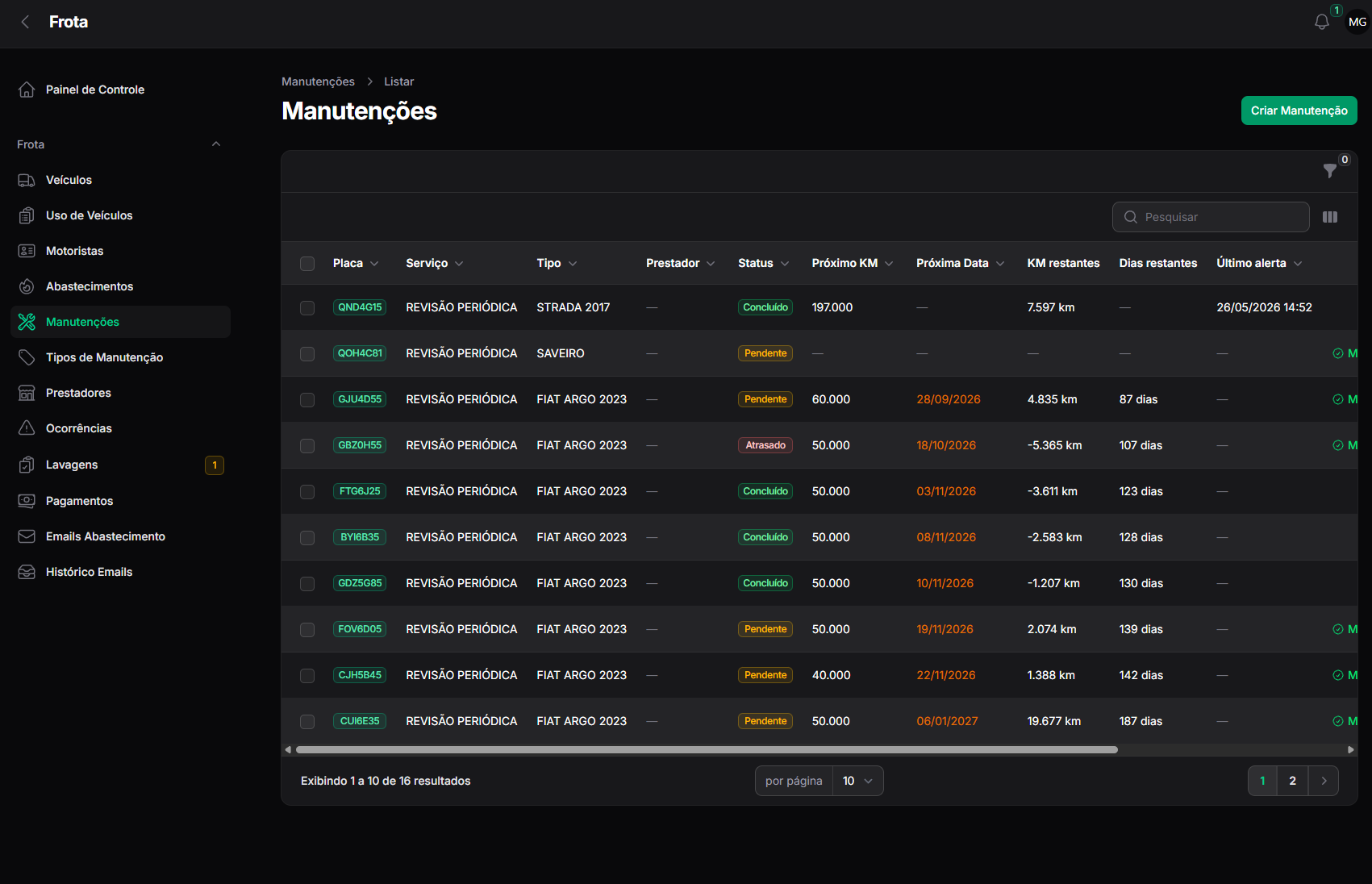Open the column toggle icon beside search
The height and width of the screenshot is (884, 1372).
(1330, 217)
